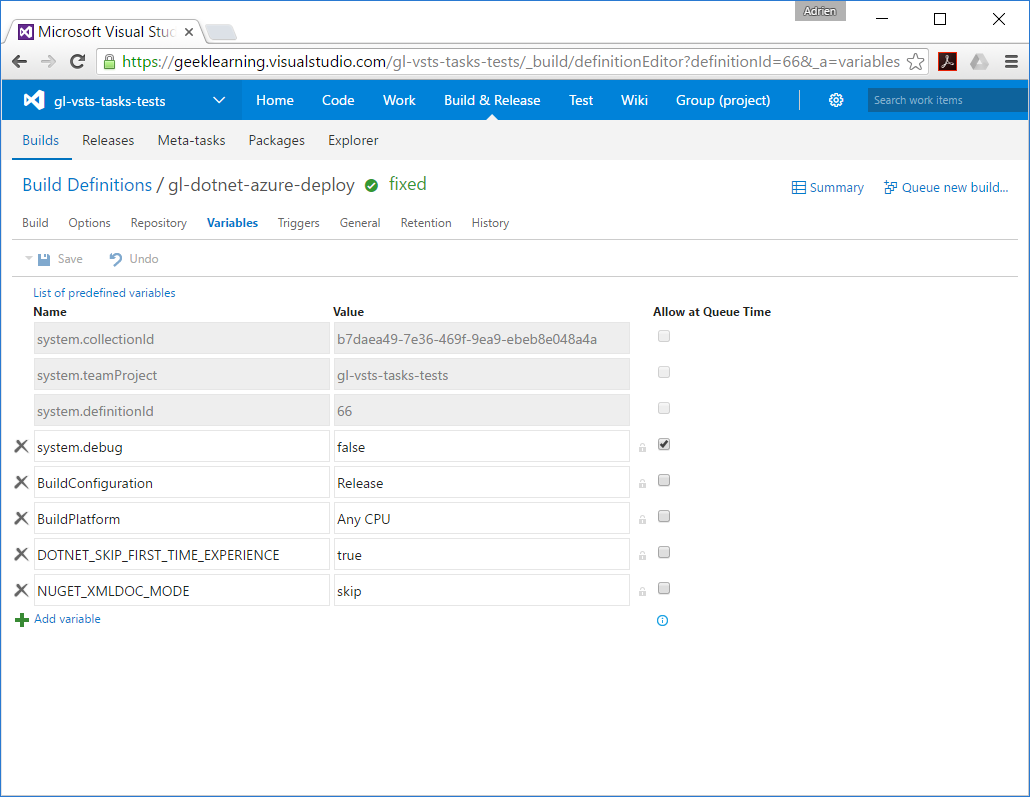The image size is (1030, 797).
Task: Check Allow at Queue Time for BuildPlatform
Action: (664, 516)
